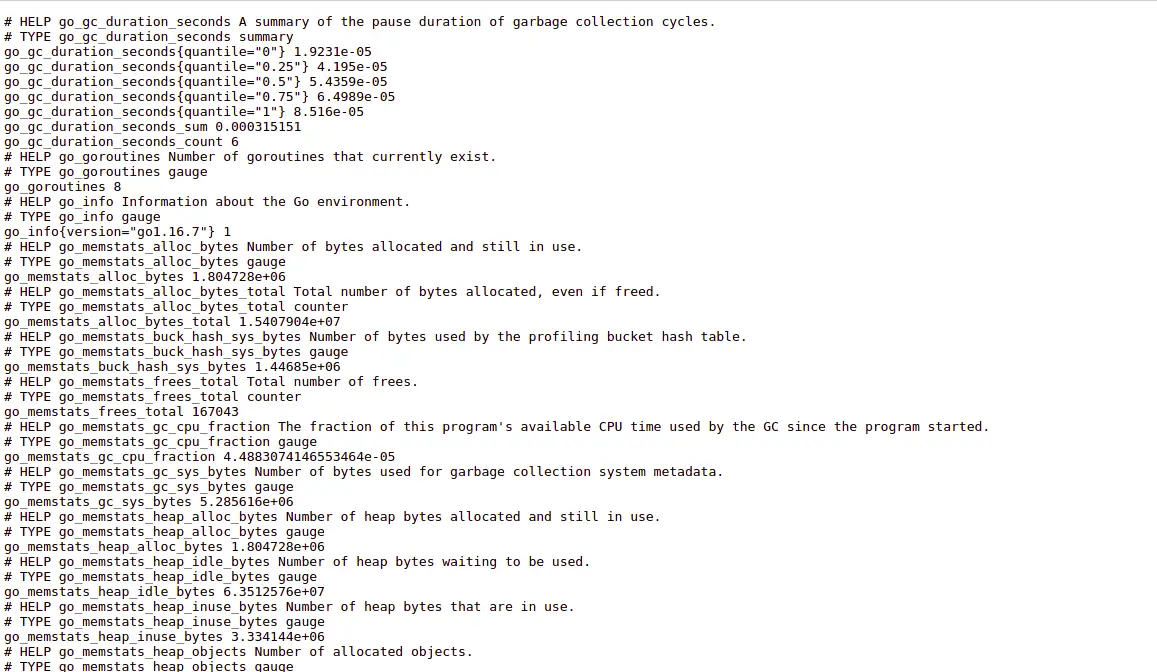Click the go_memstats_heap_alloc_bytes value line

click(164, 547)
